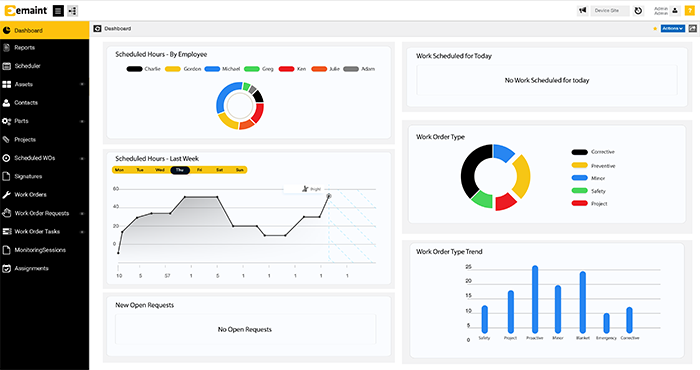The height and width of the screenshot is (370, 700).
Task: Toggle the hamburger menu icon
Action: (x=58, y=11)
